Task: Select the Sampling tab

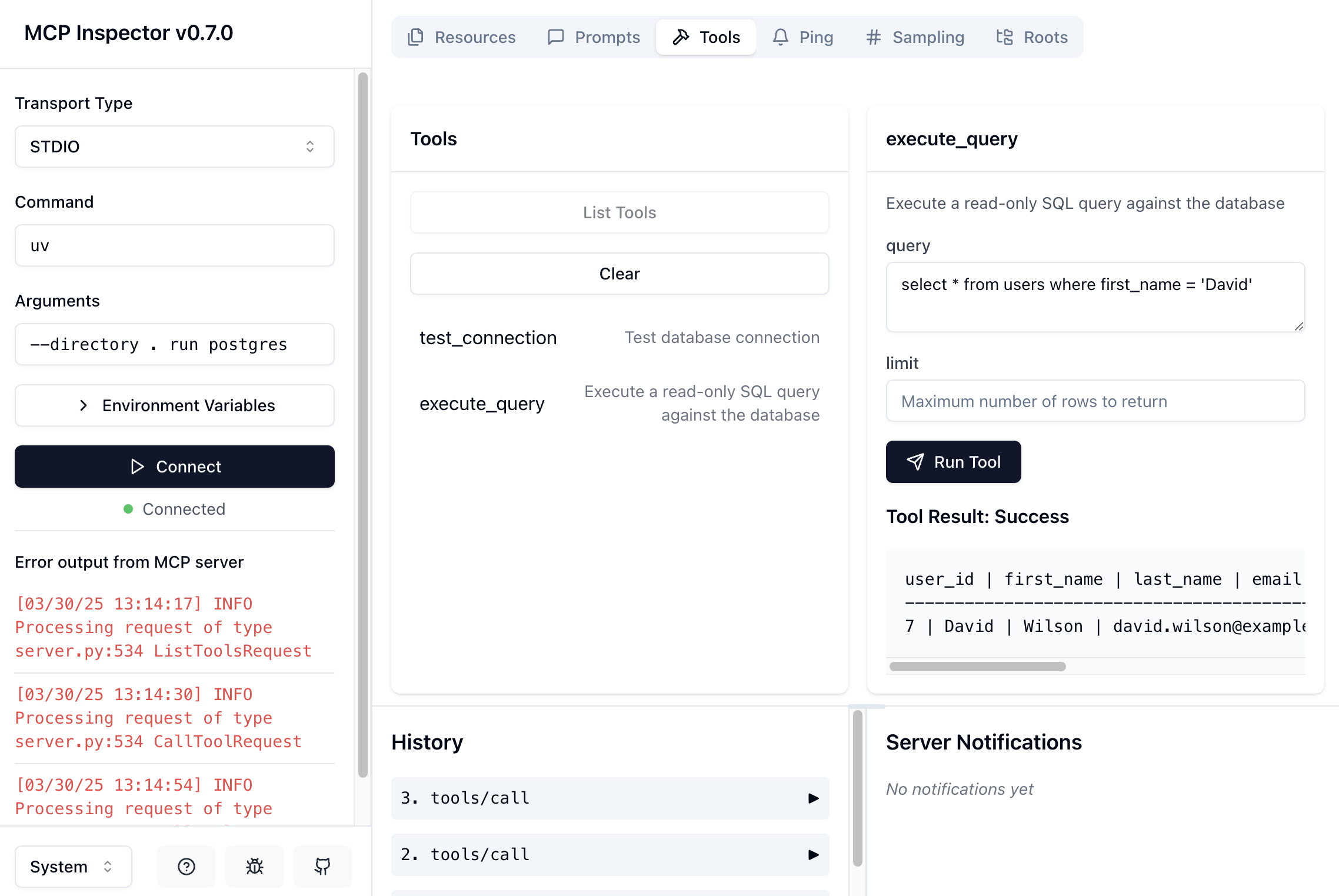Action: [x=915, y=37]
